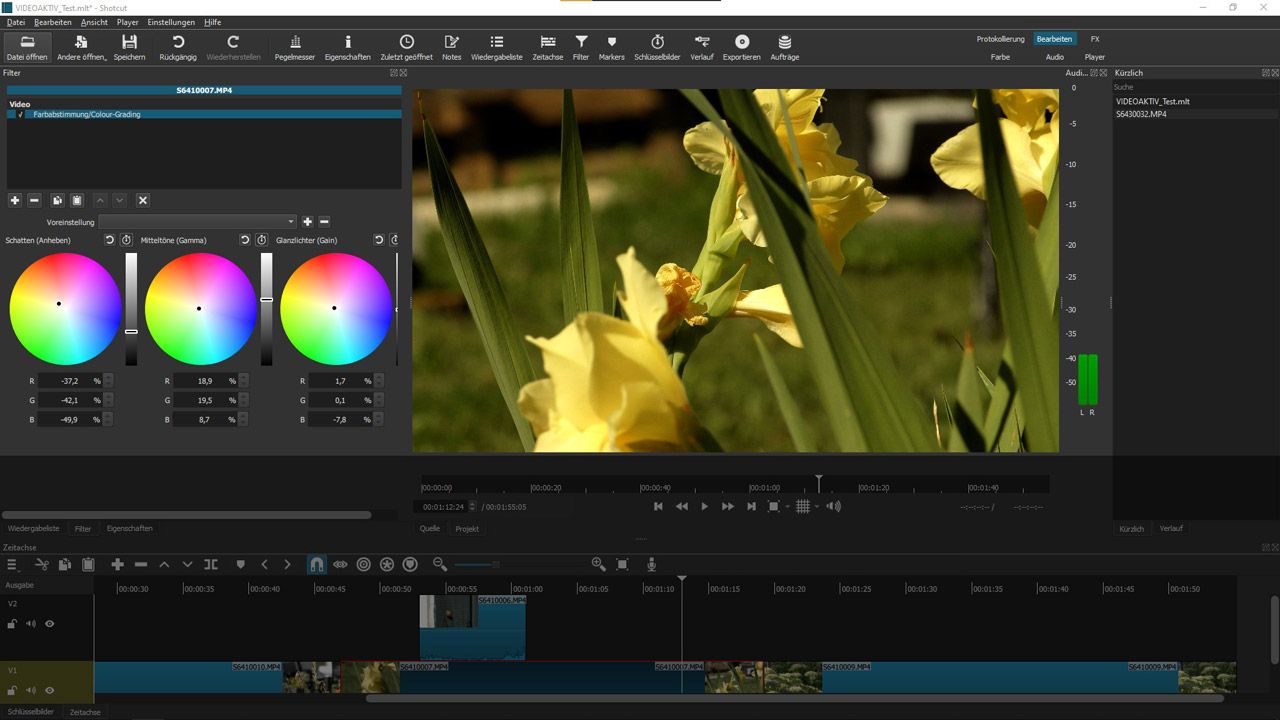Open the Schlüsselbilder panel

(x=658, y=45)
